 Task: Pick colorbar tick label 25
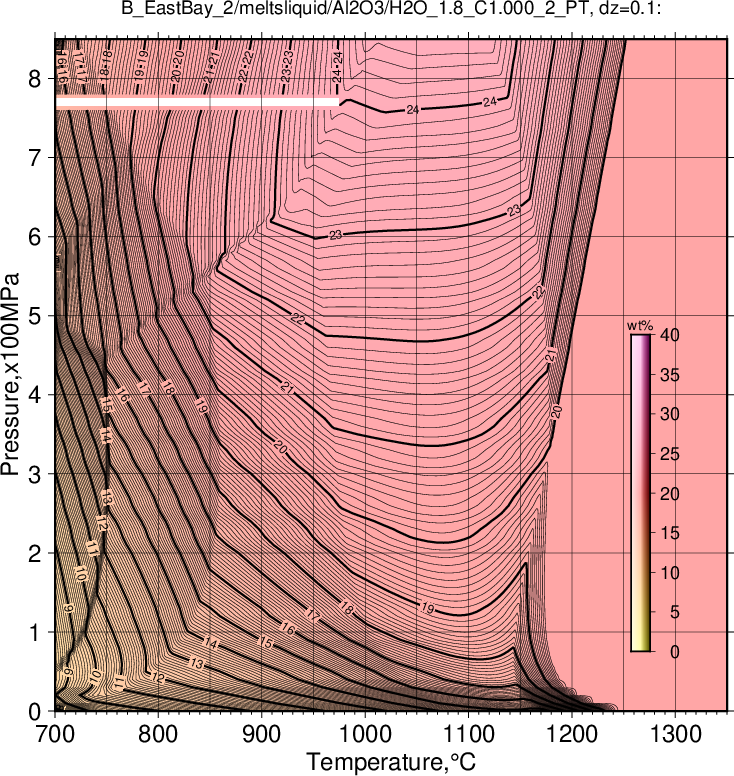[x=670, y=454]
